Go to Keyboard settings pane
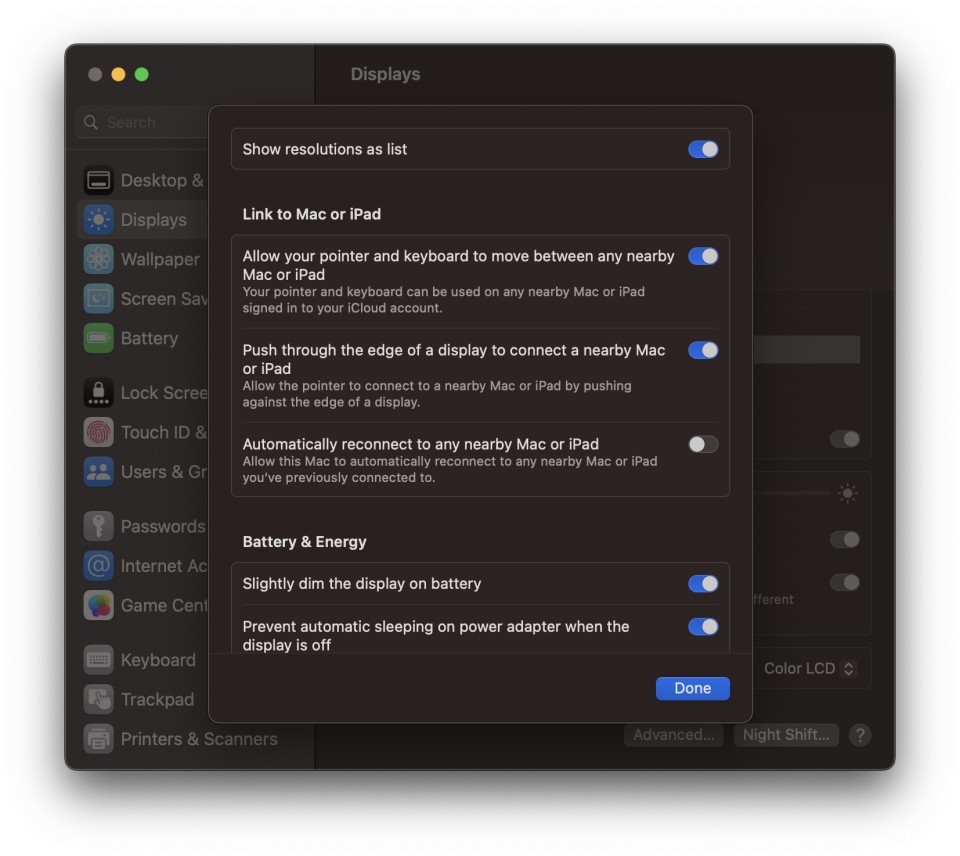Viewport: 960px width, 856px height. tap(158, 660)
